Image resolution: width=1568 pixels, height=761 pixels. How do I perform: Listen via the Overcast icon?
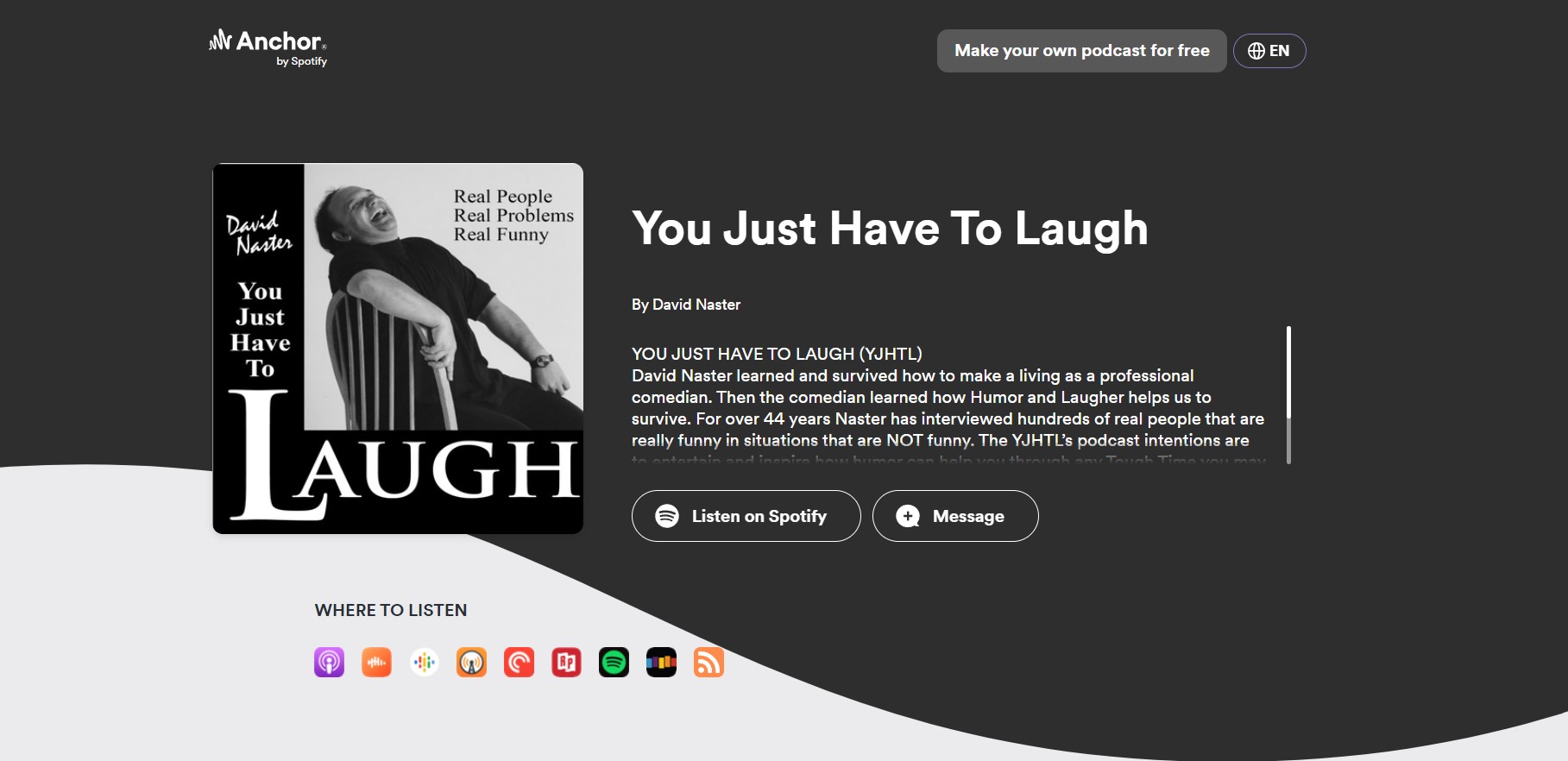pyautogui.click(x=471, y=663)
